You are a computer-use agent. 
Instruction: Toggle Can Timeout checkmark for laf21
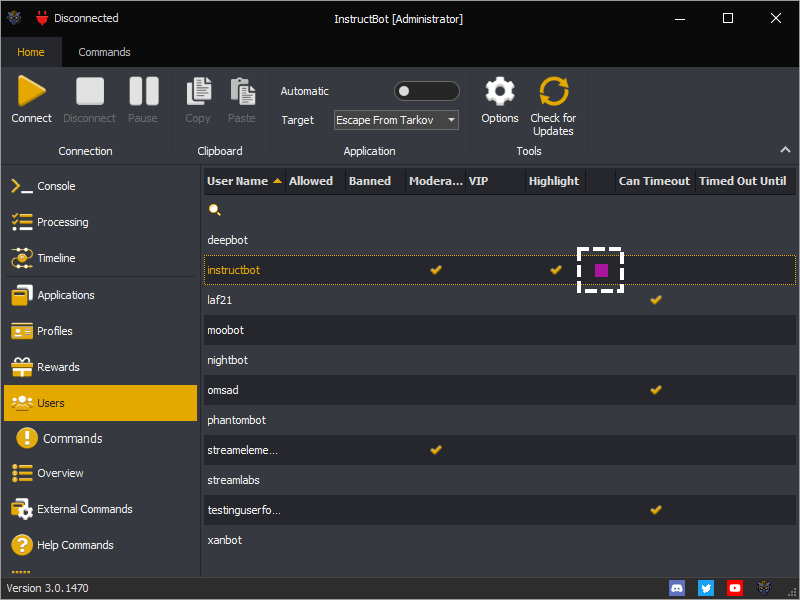click(655, 300)
